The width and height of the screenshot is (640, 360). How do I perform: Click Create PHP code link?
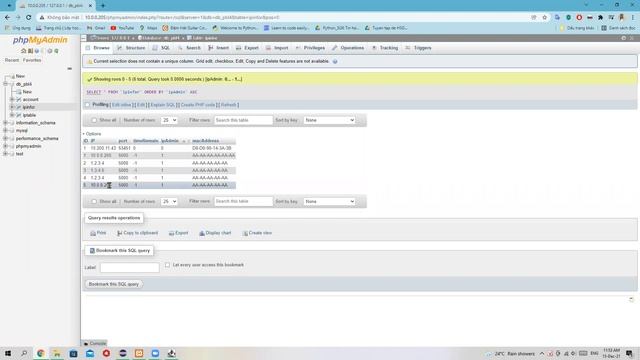[x=198, y=105]
